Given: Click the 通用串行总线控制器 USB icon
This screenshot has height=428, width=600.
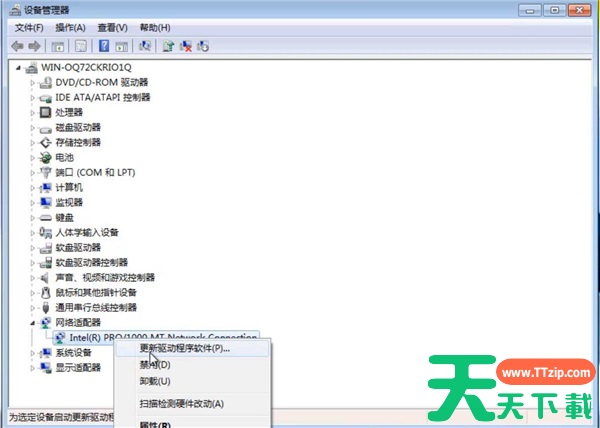Looking at the screenshot, I should (x=46, y=308).
